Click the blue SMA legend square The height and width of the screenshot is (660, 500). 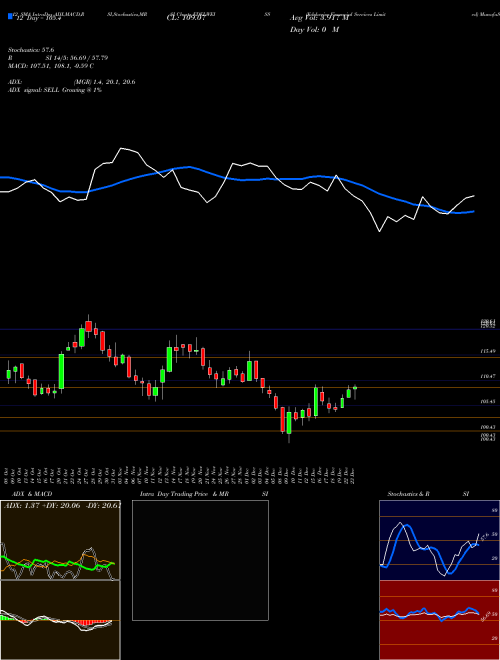(x=10, y=17)
